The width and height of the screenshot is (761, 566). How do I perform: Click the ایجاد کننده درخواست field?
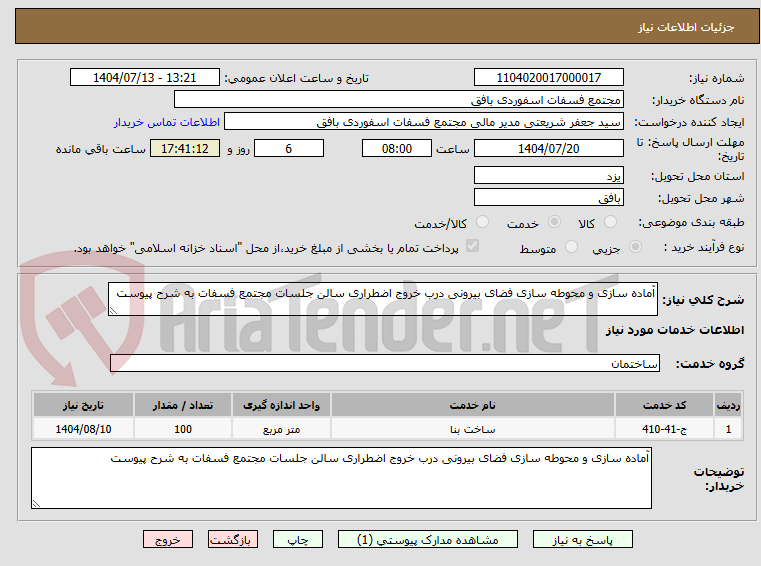(424, 122)
